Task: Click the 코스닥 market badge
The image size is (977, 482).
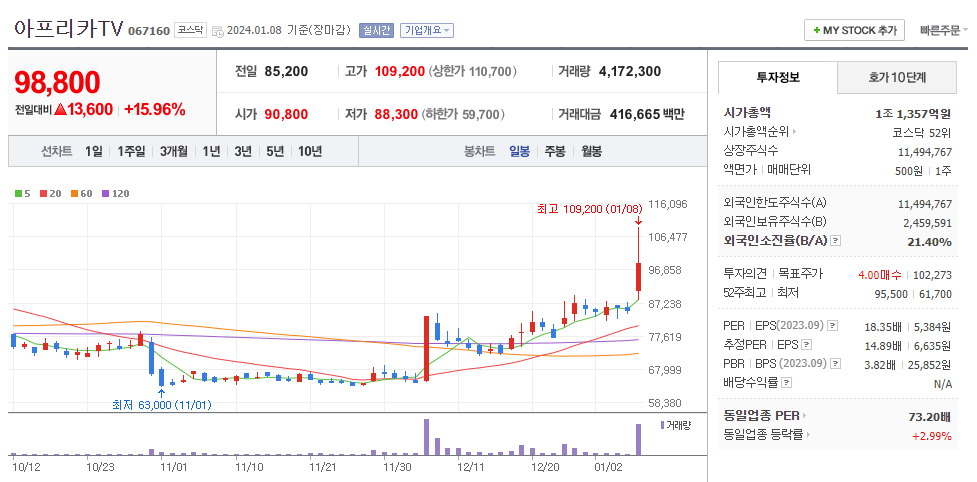Action: coord(190,29)
